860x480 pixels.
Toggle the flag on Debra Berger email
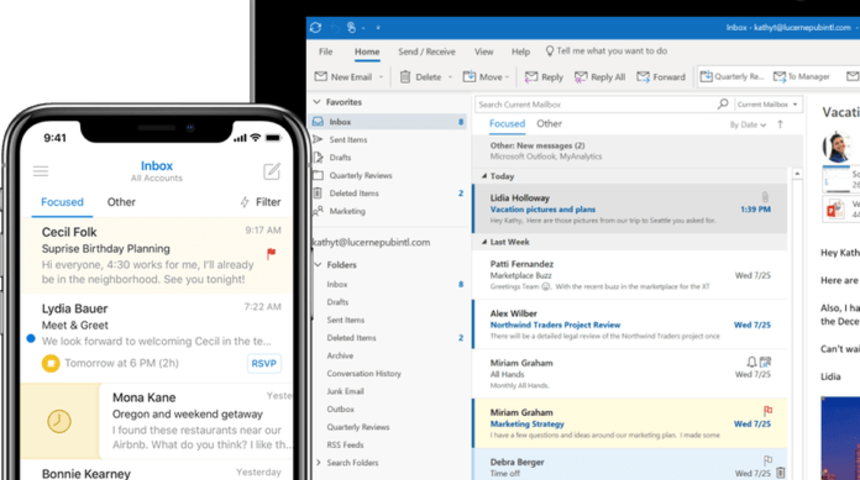tap(767, 460)
